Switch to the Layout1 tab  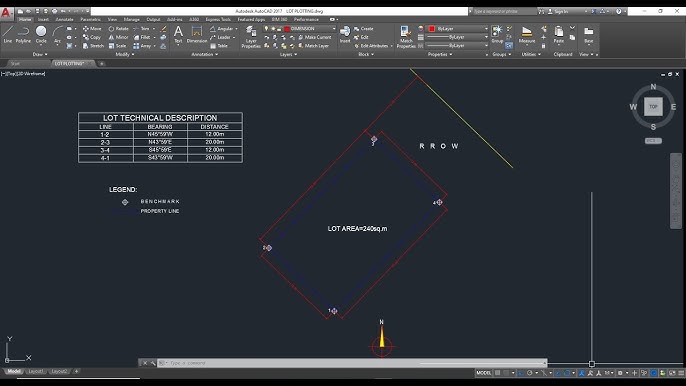coord(35,371)
